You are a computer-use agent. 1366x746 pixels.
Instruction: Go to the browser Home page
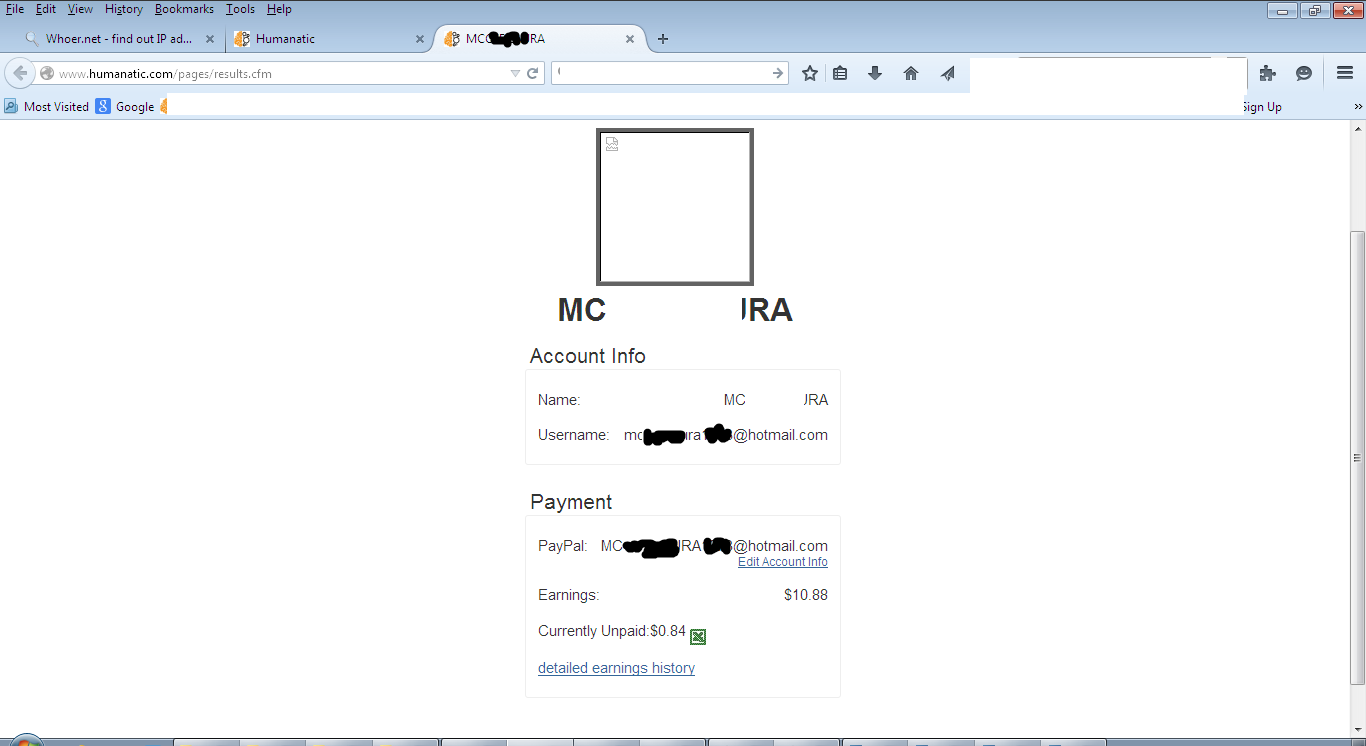(x=911, y=73)
